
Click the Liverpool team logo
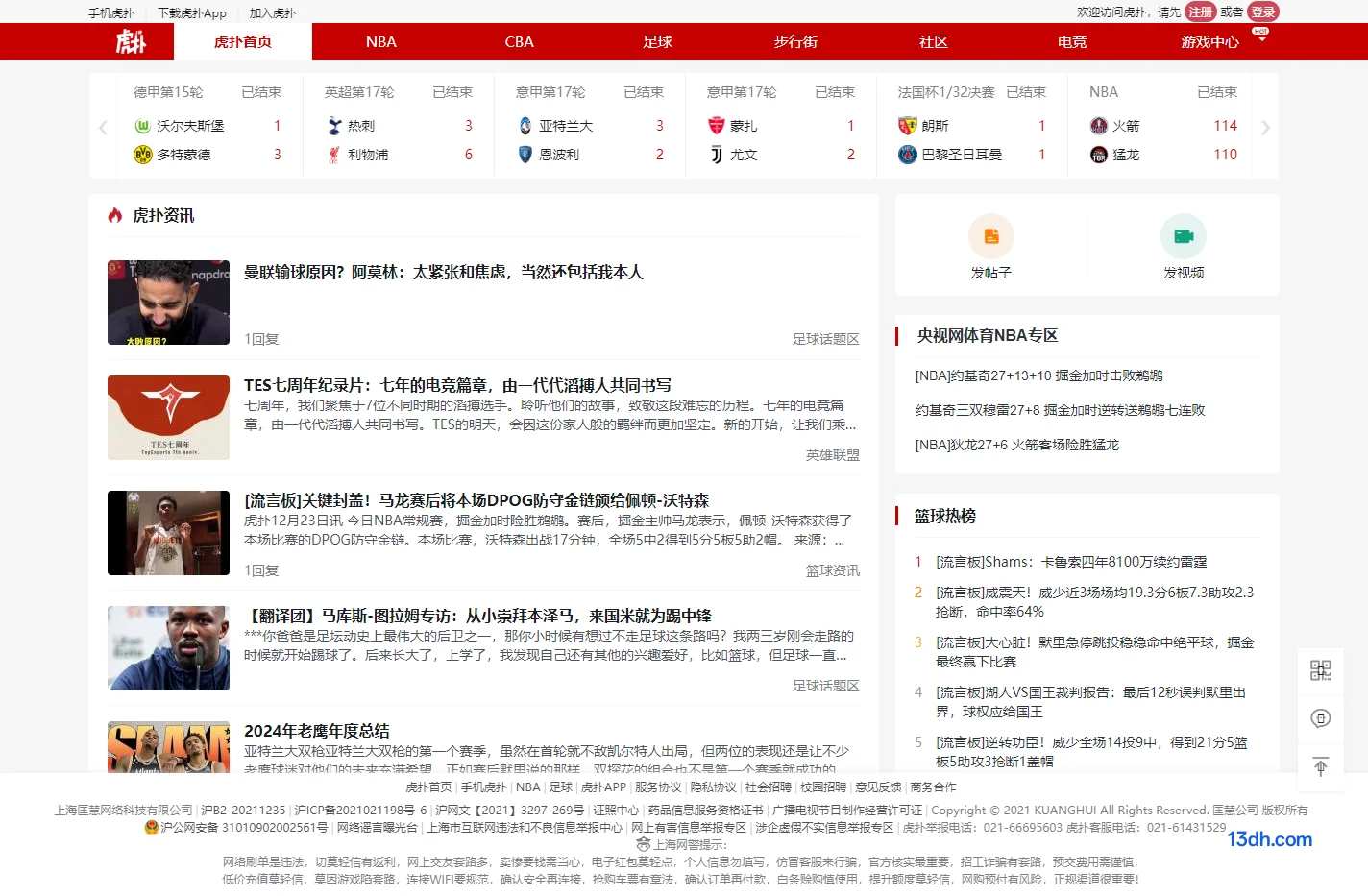pyautogui.click(x=334, y=155)
